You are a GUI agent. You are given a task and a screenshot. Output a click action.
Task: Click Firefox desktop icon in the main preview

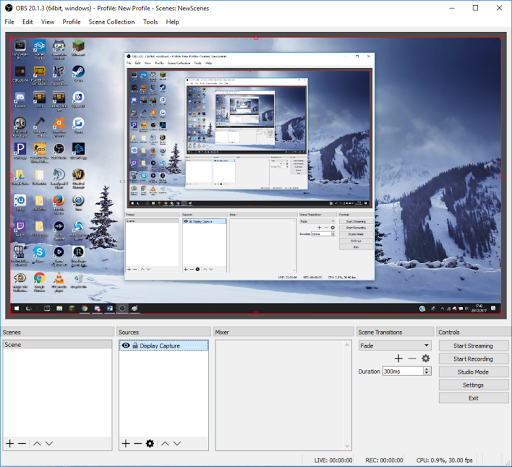tap(59, 203)
